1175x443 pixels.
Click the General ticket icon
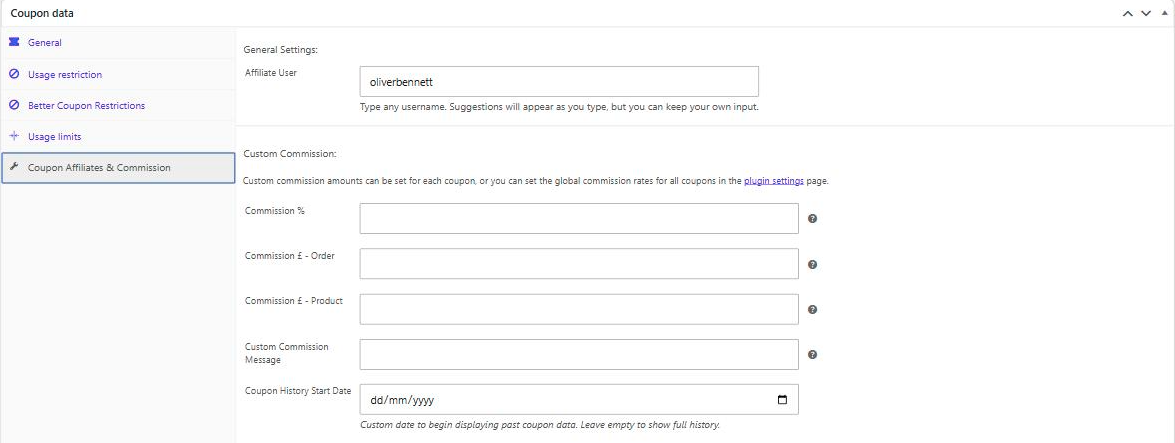13,43
